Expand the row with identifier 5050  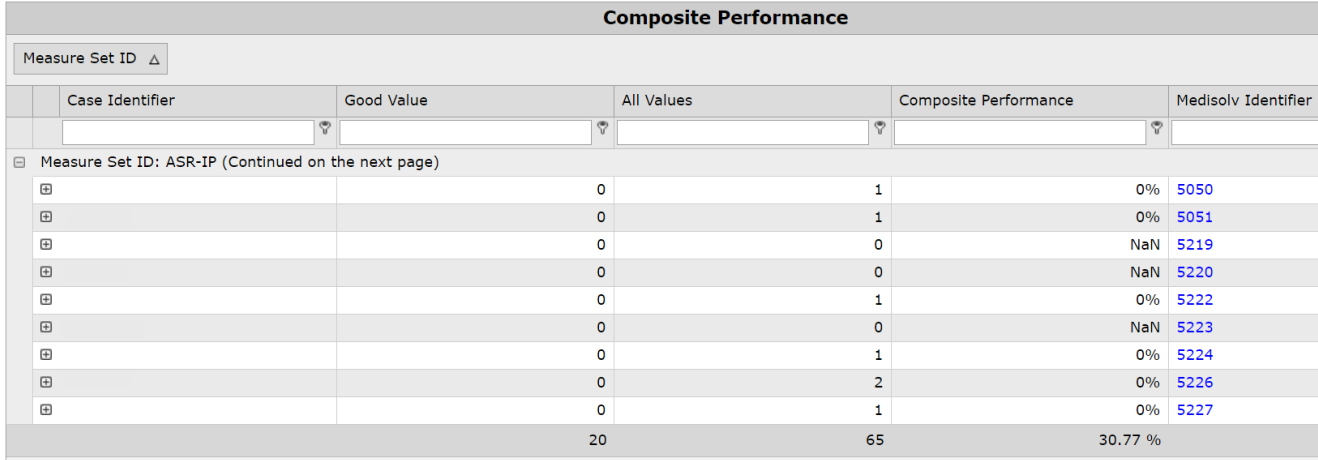click(46, 189)
